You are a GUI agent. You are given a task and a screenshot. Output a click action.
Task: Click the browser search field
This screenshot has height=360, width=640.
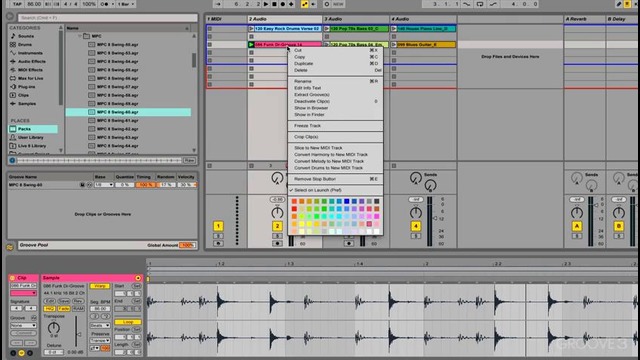pyautogui.click(x=107, y=18)
